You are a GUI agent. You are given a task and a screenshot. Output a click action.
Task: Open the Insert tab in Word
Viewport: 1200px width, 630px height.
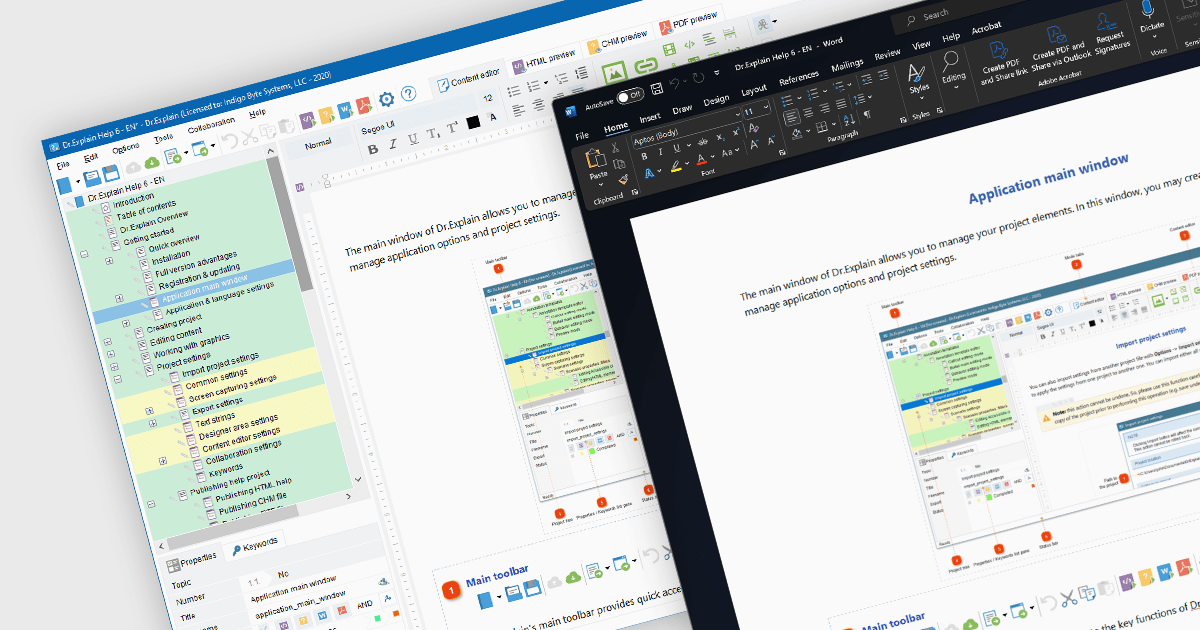pyautogui.click(x=650, y=118)
